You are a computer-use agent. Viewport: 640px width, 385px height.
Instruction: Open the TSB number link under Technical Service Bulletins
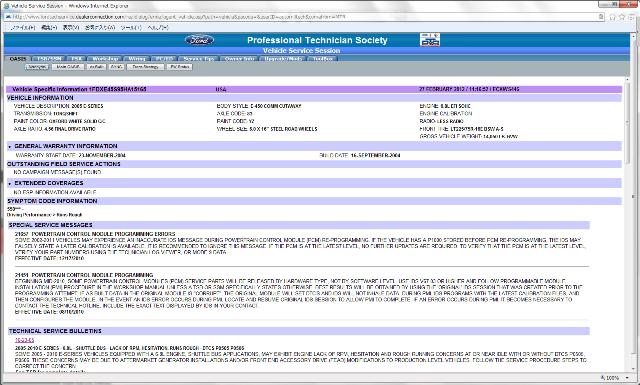24,340
